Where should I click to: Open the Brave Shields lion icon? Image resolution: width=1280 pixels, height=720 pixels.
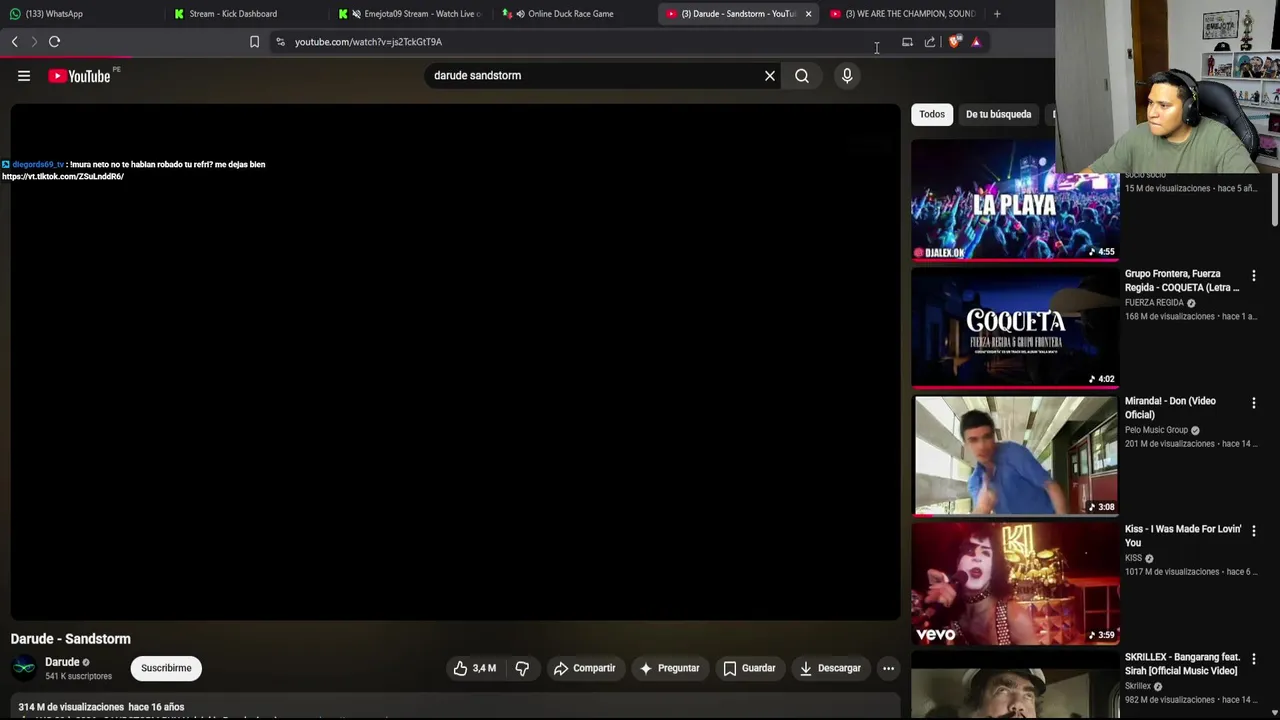click(954, 42)
